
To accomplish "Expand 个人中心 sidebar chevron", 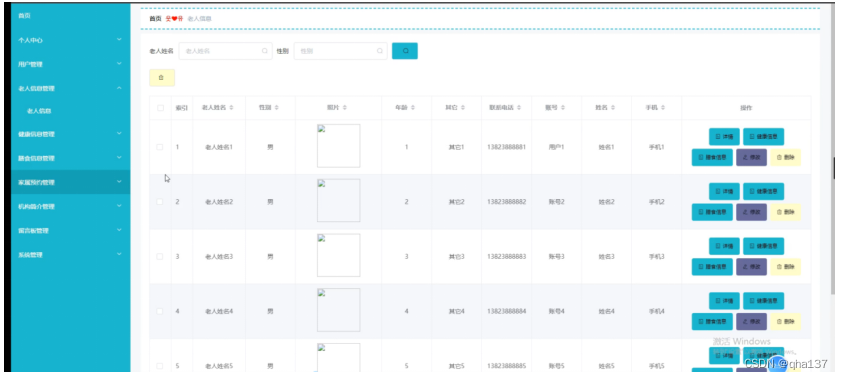I will point(119,40).
